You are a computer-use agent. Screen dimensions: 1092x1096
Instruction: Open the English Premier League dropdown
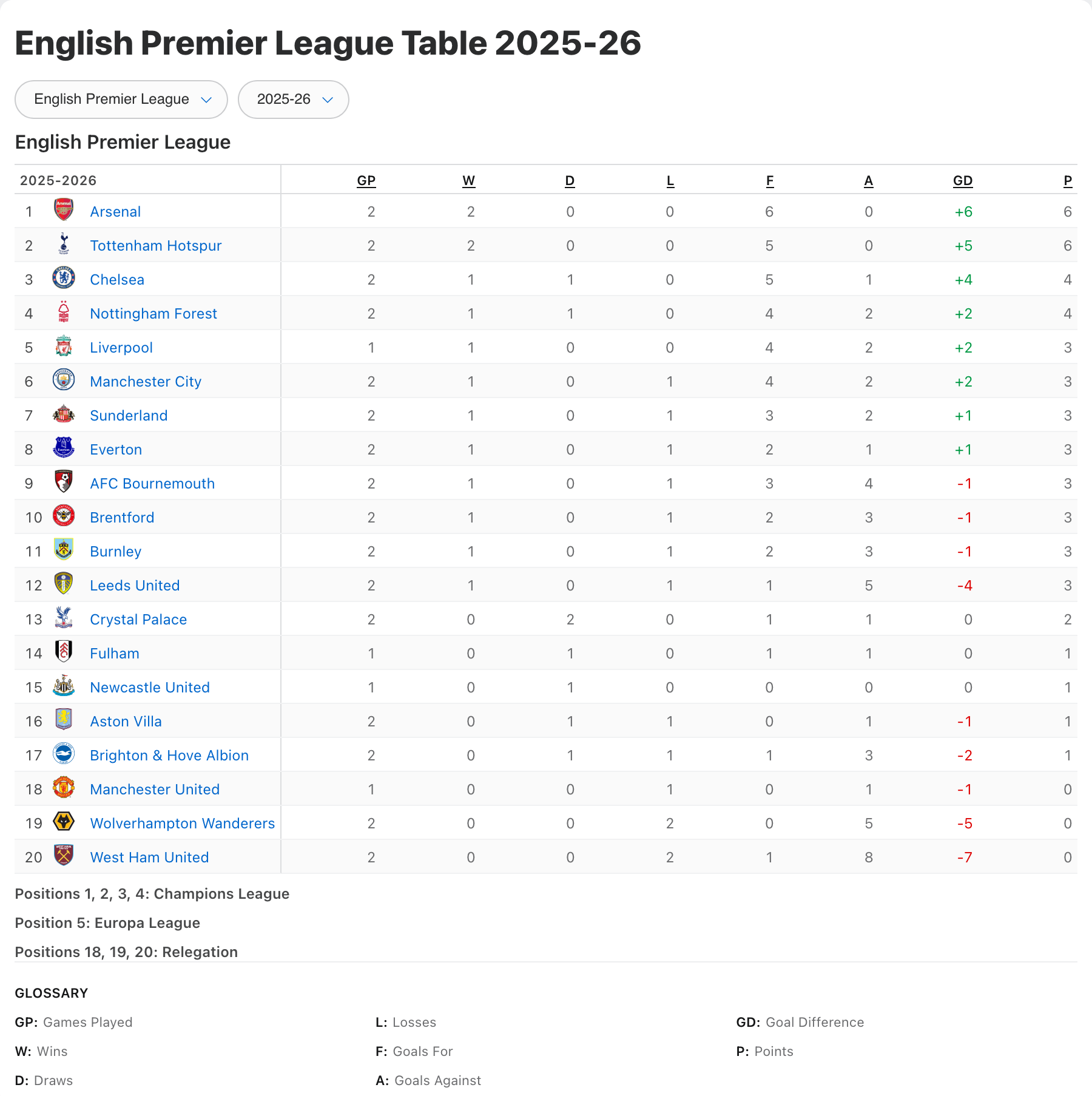pyautogui.click(x=121, y=100)
